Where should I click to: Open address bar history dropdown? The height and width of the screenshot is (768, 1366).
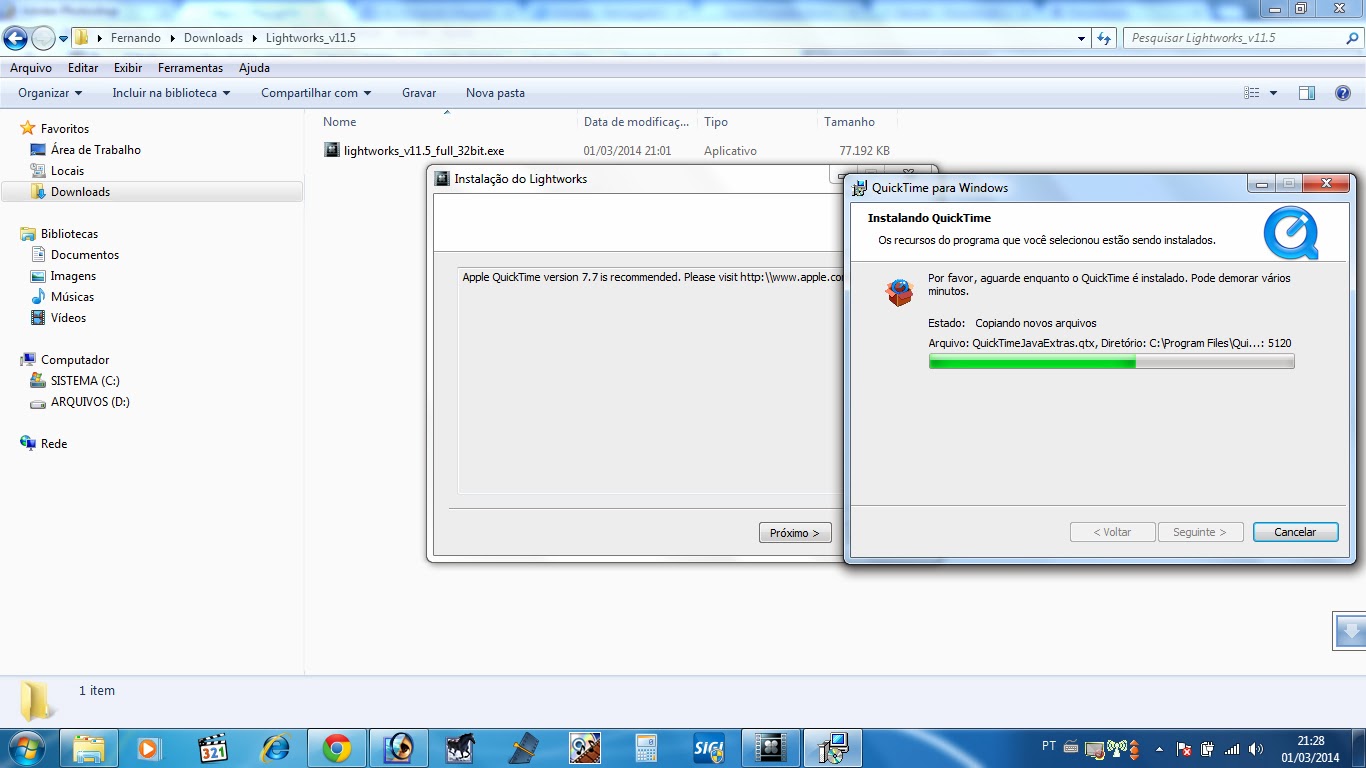[1082, 38]
